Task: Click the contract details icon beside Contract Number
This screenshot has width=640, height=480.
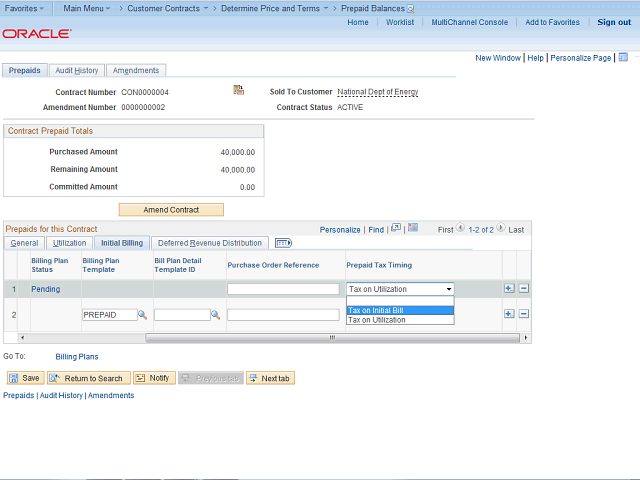Action: click(239, 91)
